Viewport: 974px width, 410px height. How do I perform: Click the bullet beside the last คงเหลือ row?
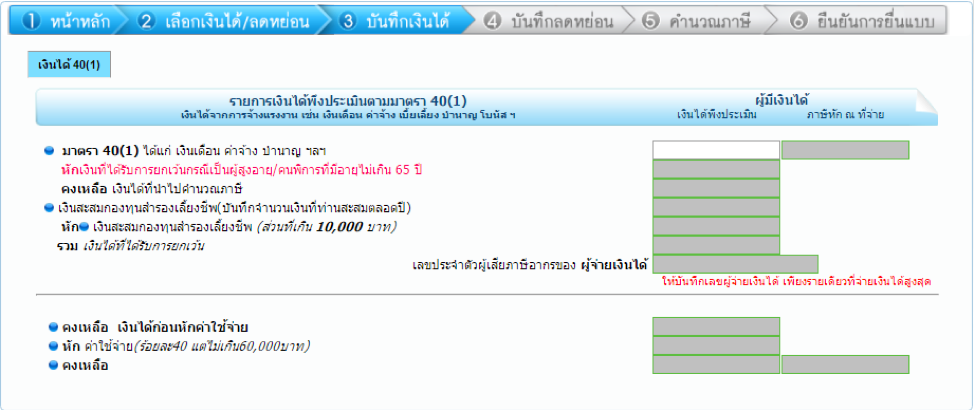click(53, 365)
